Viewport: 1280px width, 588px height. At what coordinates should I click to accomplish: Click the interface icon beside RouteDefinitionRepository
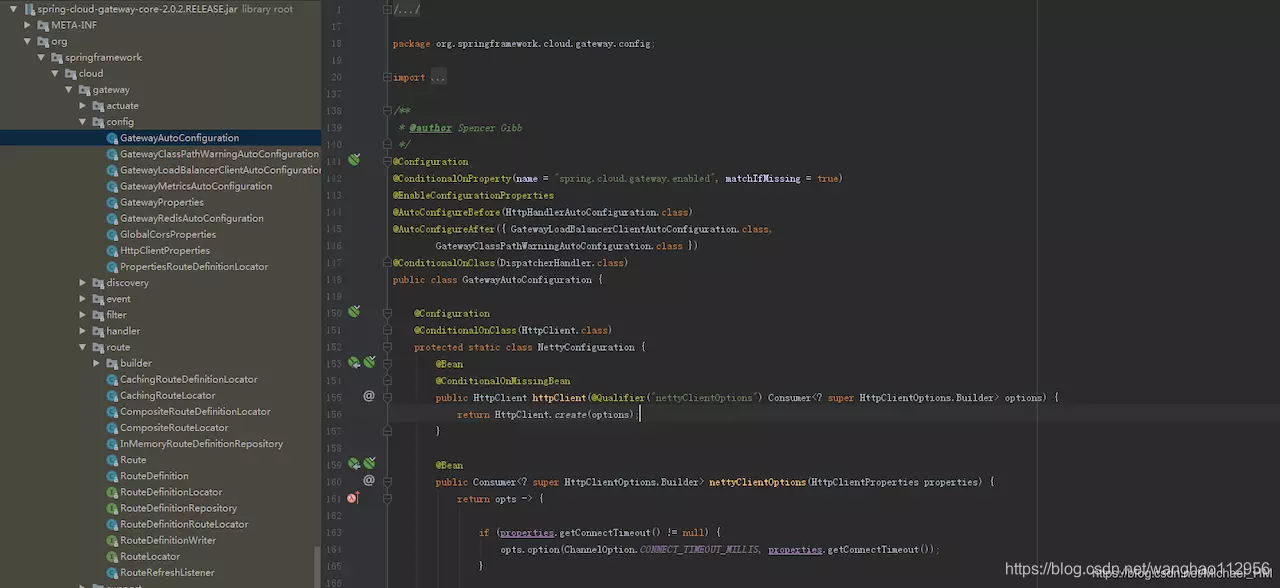click(112, 508)
